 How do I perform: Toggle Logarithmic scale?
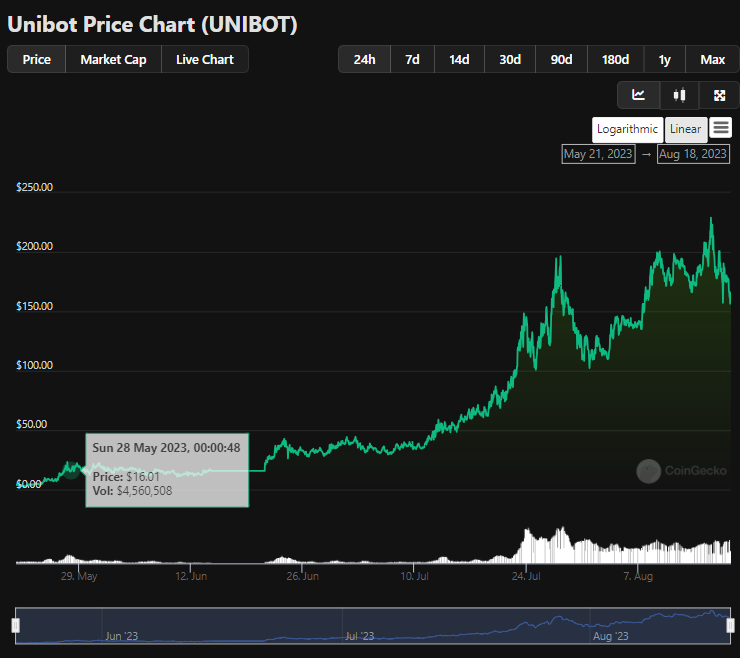point(627,129)
